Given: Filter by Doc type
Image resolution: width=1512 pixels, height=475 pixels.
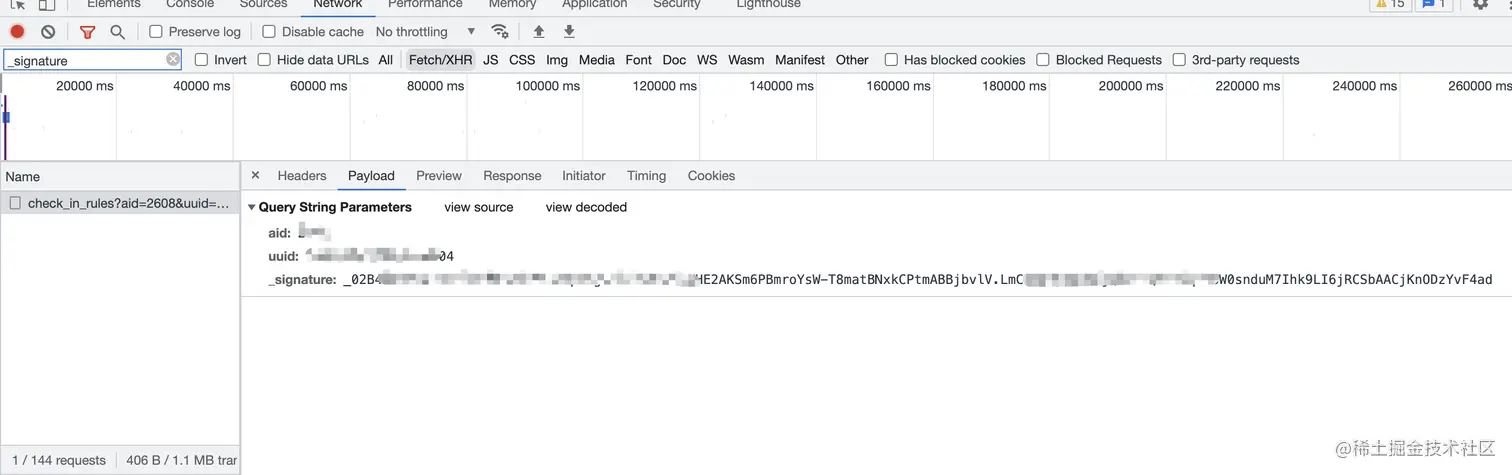Looking at the screenshot, I should click(675, 60).
